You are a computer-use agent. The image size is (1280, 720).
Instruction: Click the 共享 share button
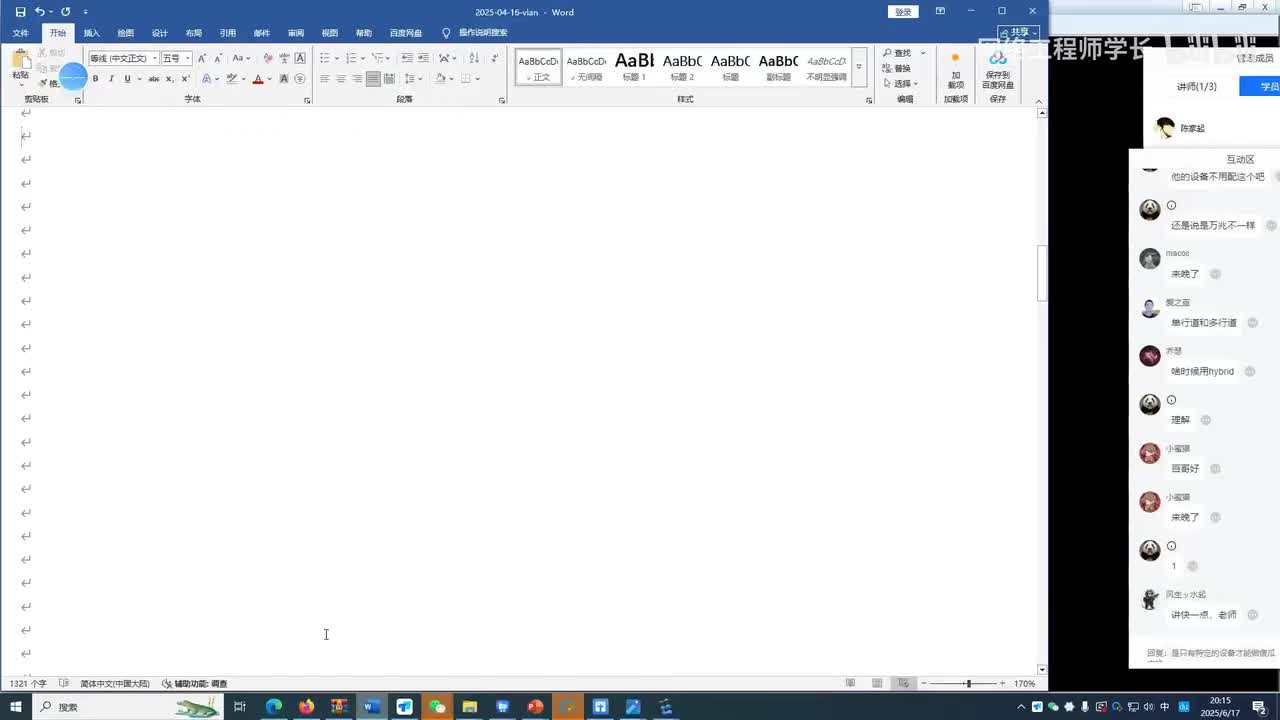point(1018,33)
